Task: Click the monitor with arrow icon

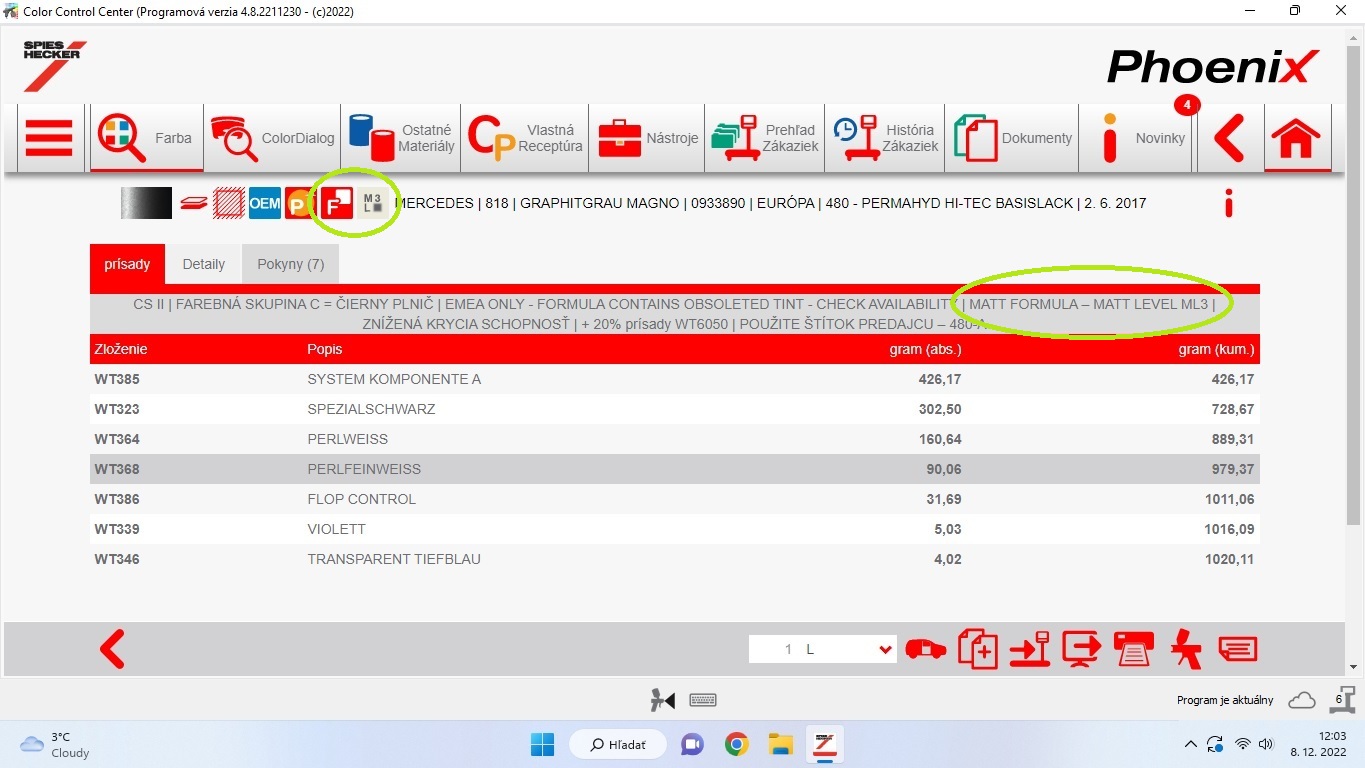Action: coord(1082,649)
